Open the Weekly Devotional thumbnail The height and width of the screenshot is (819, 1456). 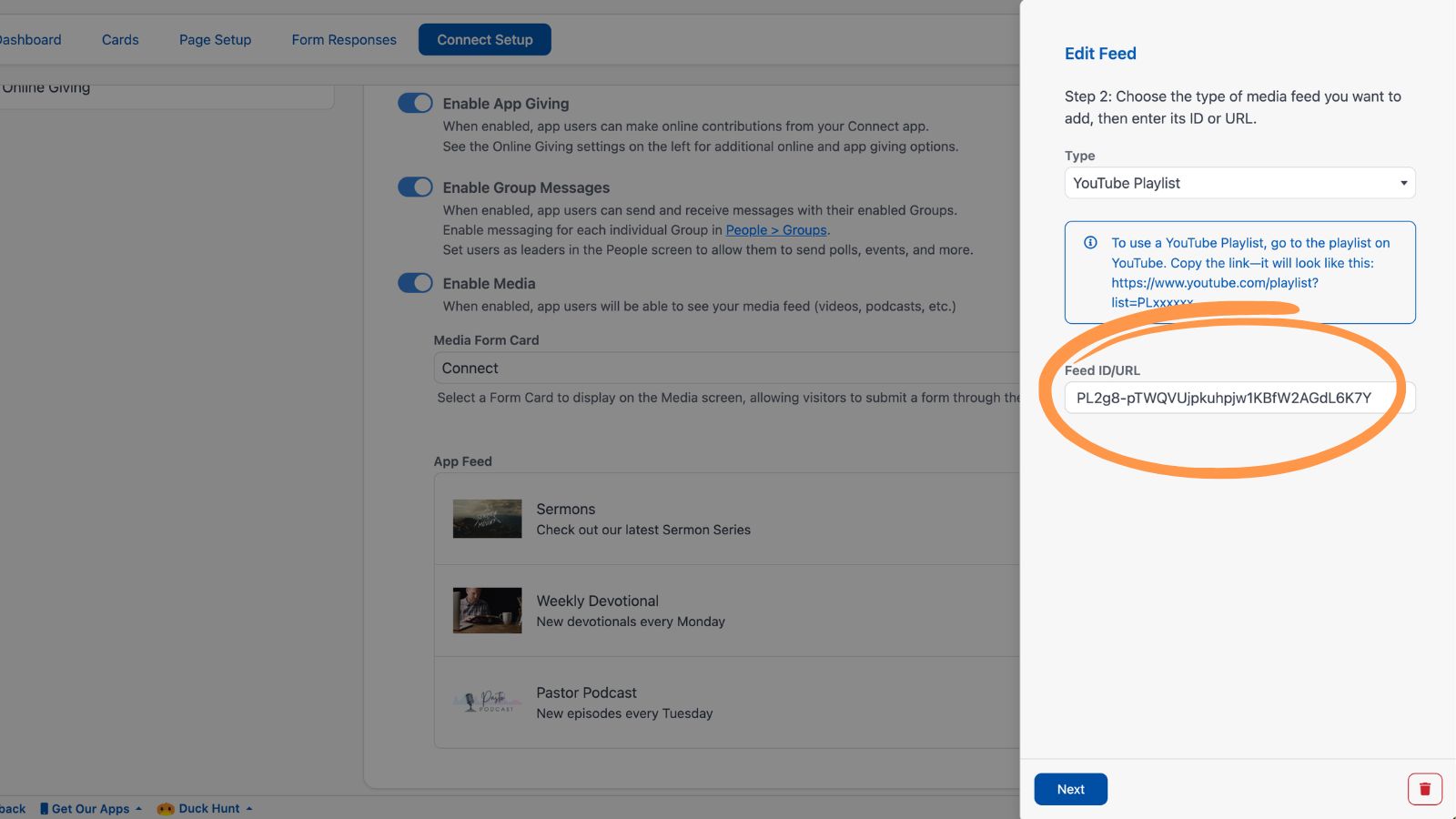[488, 611]
